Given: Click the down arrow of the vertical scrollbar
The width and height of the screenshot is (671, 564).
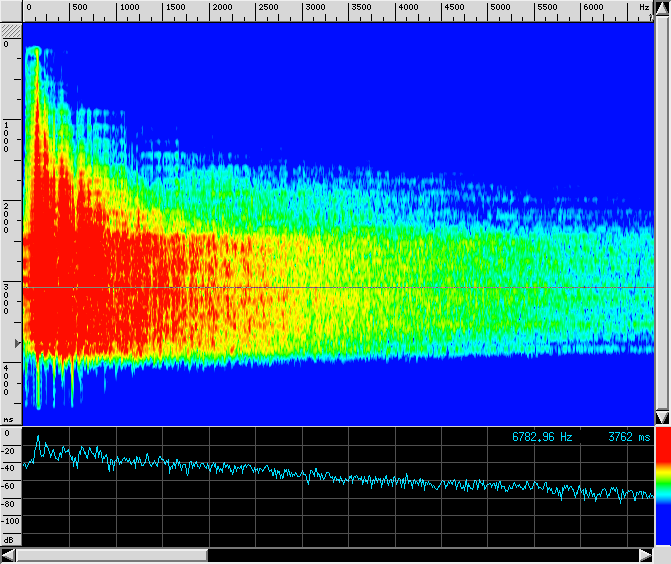Looking at the screenshot, I should [x=662, y=417].
